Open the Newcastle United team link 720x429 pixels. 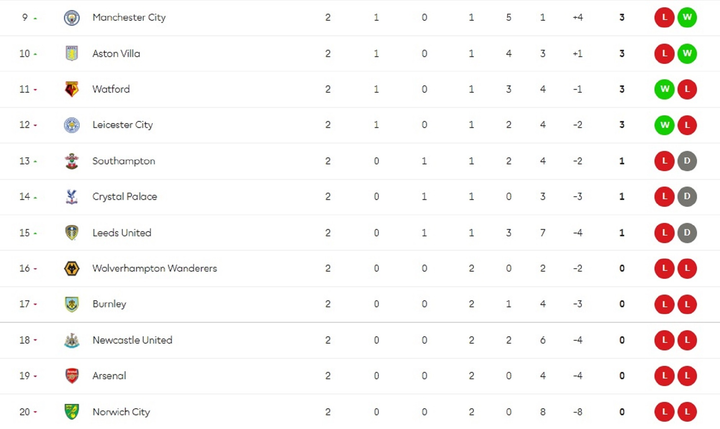132,340
